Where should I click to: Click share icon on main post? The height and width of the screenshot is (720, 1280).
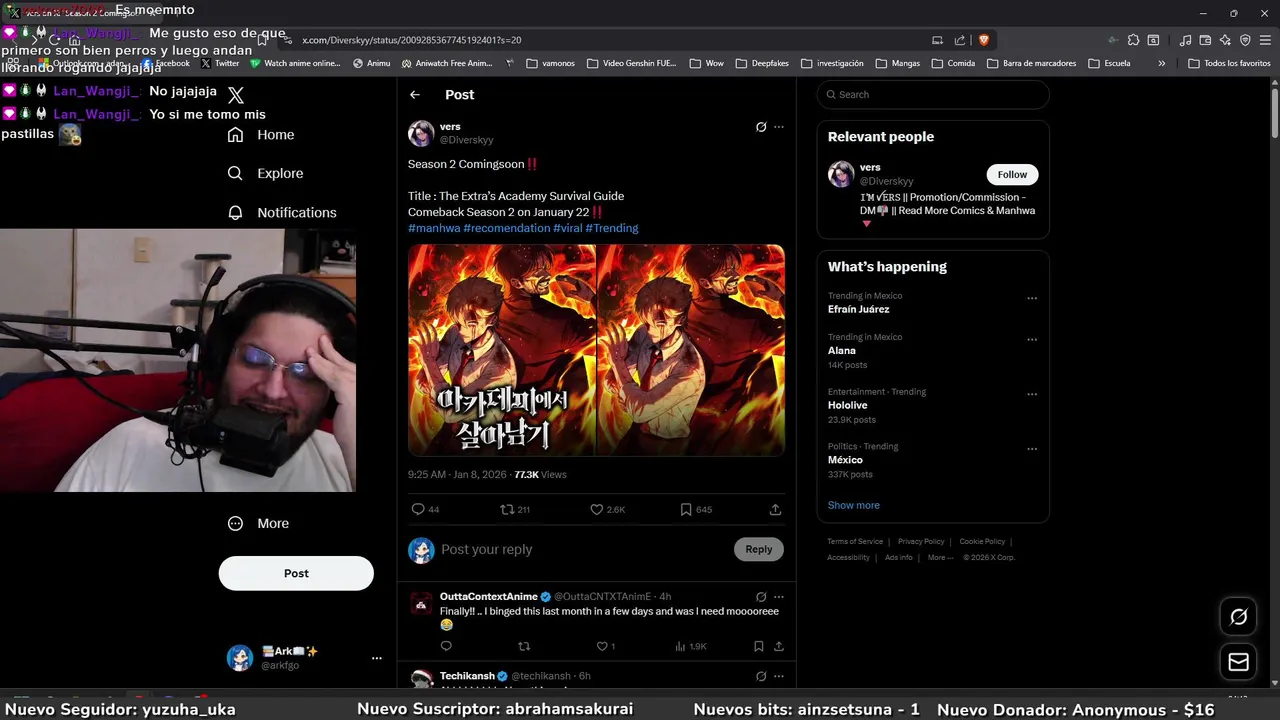pos(775,509)
